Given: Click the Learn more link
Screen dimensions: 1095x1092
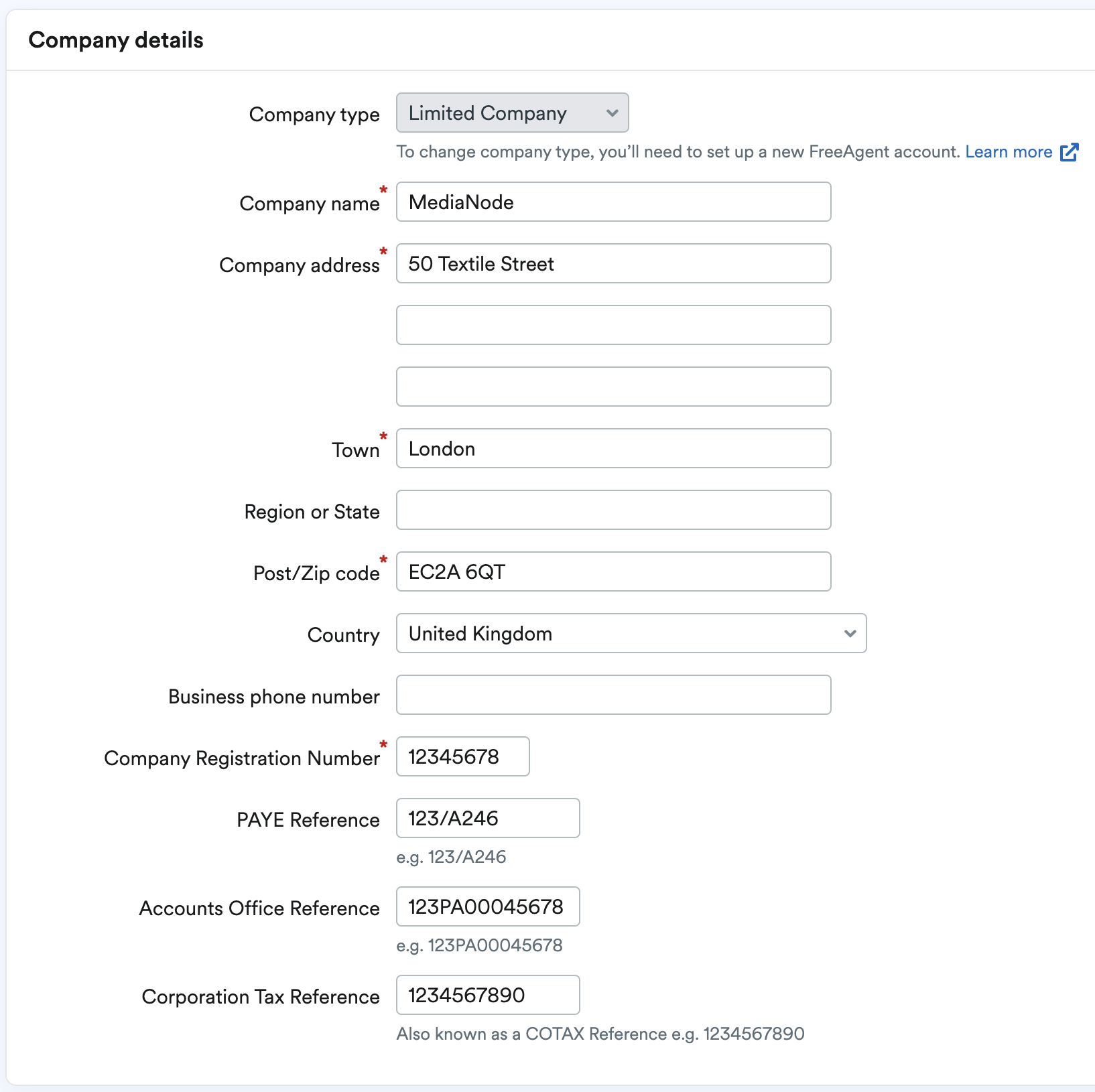Looking at the screenshot, I should click(x=1009, y=152).
